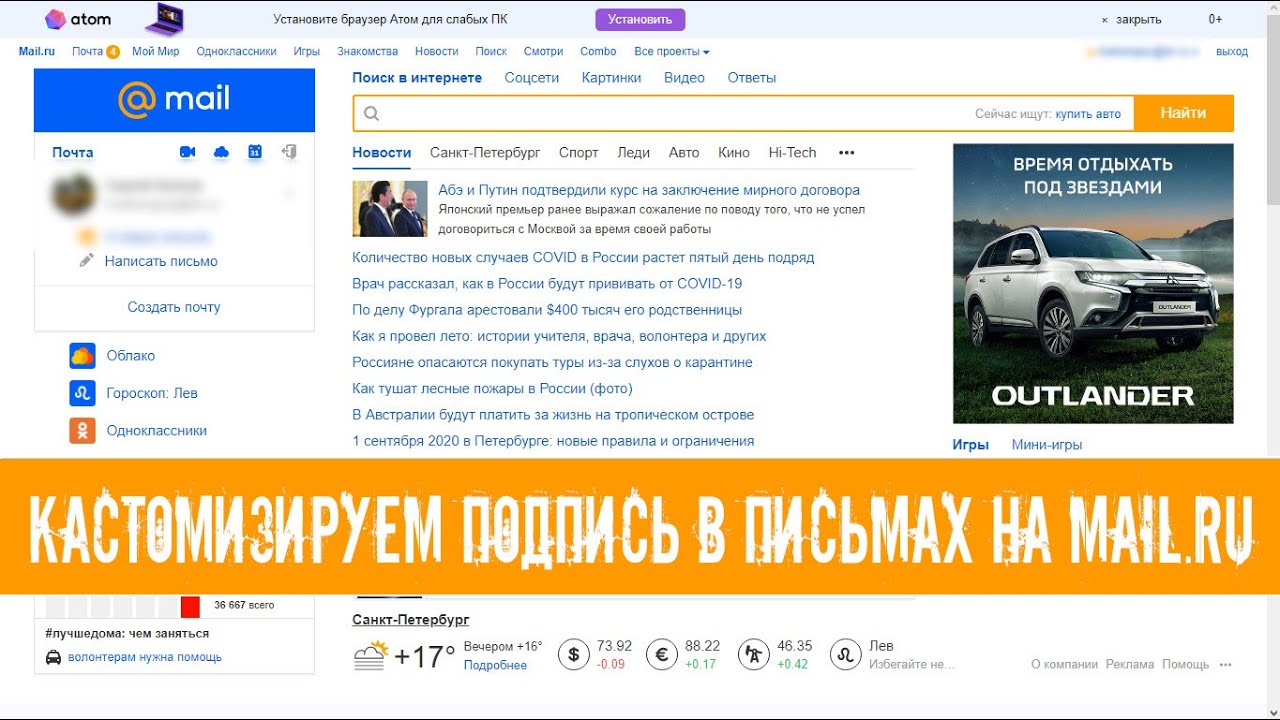Switch to the Санкт-Петербург news tab
Screen dimensions: 1280x720
coord(485,153)
